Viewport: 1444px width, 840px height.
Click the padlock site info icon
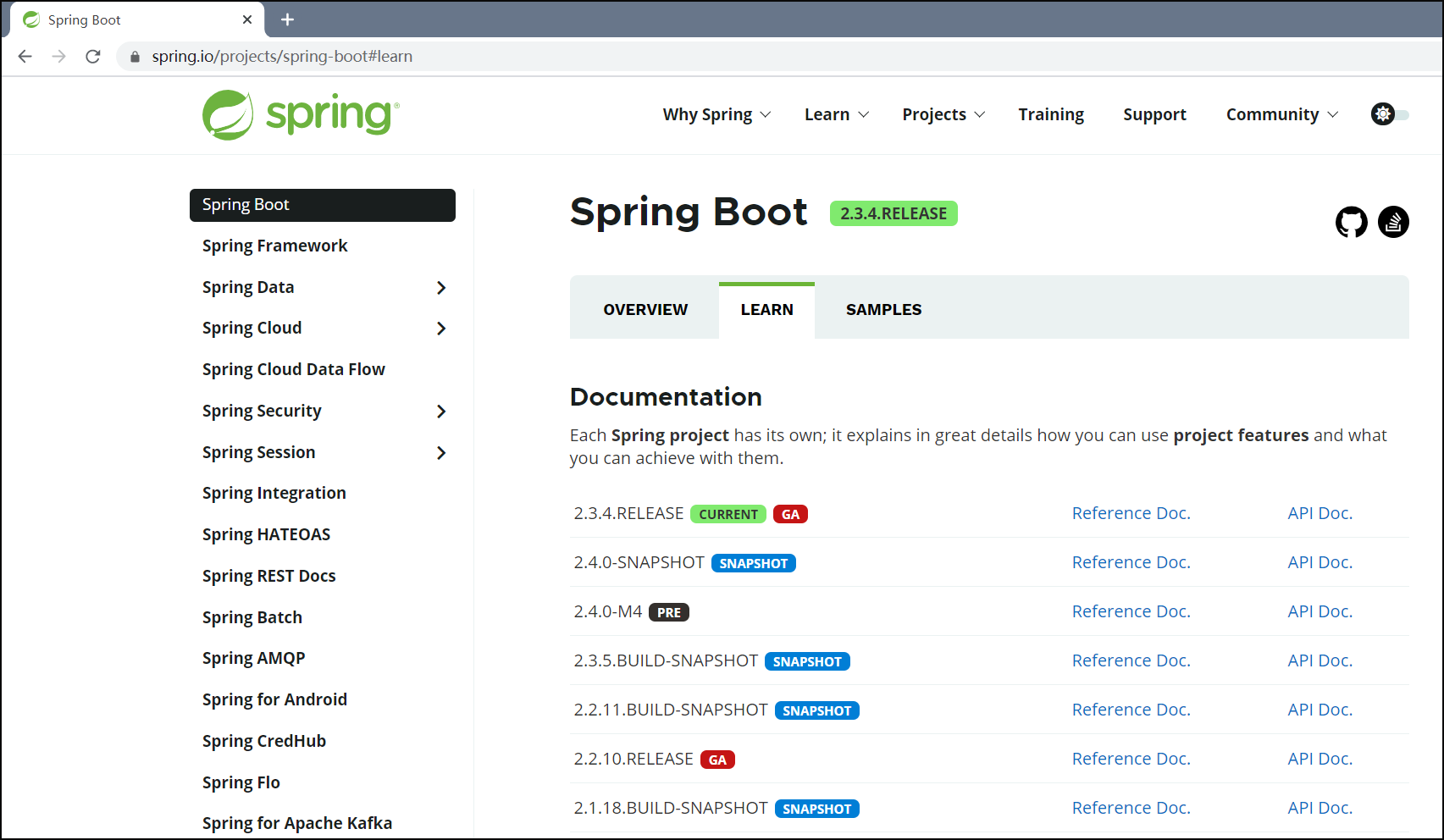[135, 57]
